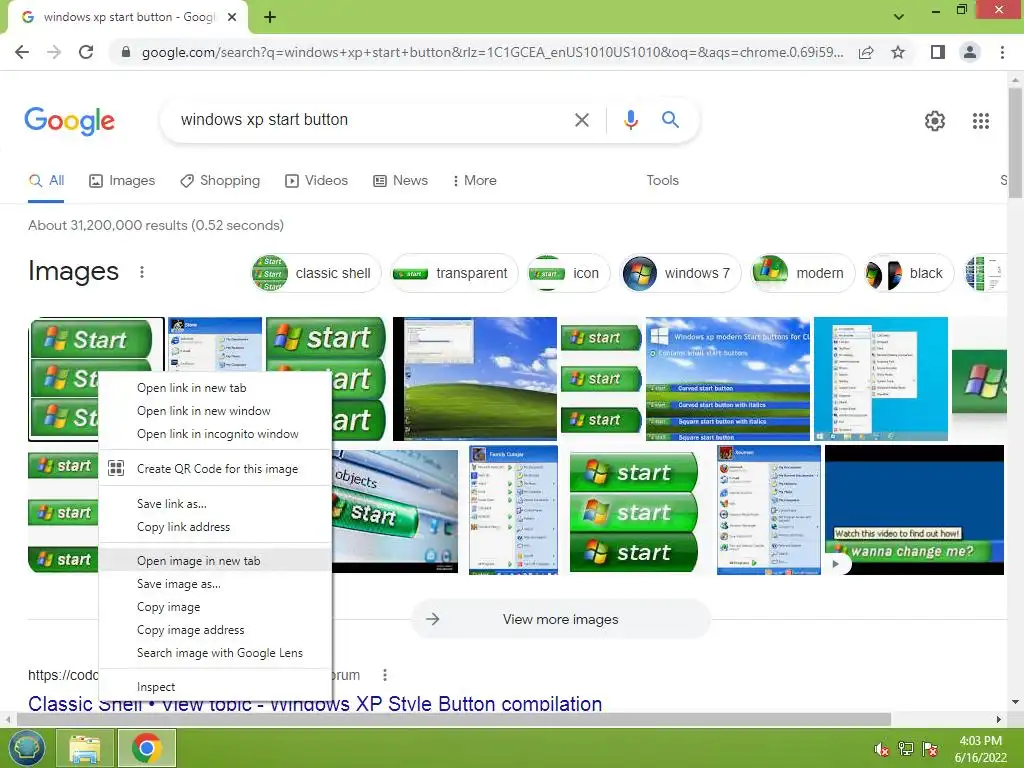Open the 'Windows xp modern Start buttons' thumbnail
The image size is (1024, 768).
pos(728,379)
